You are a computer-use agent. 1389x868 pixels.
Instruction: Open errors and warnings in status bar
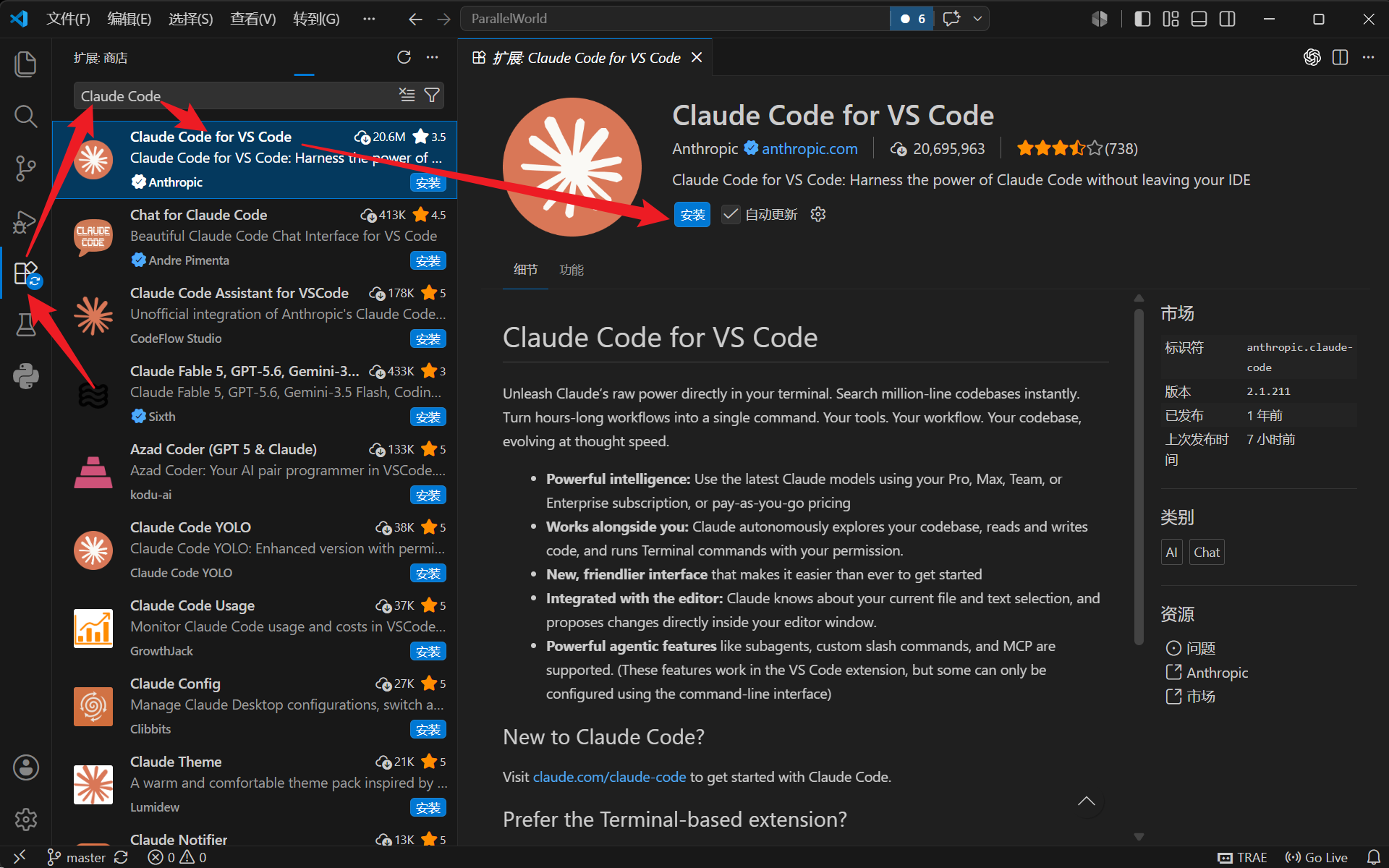[177, 857]
